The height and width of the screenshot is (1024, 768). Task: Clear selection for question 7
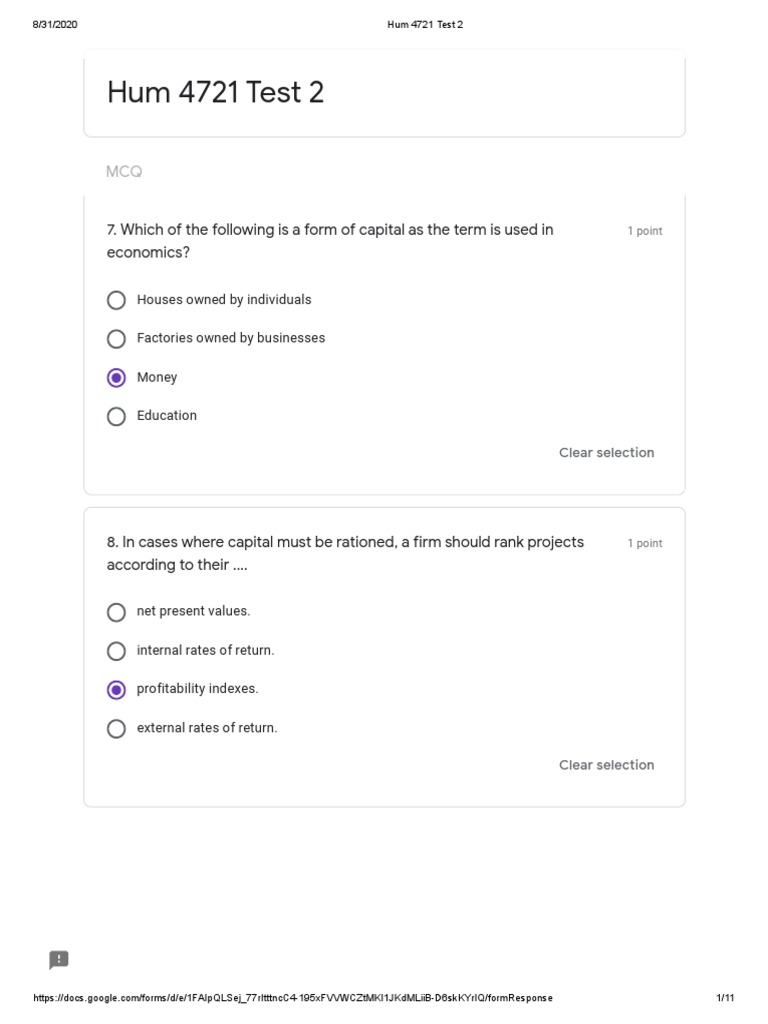tap(606, 453)
